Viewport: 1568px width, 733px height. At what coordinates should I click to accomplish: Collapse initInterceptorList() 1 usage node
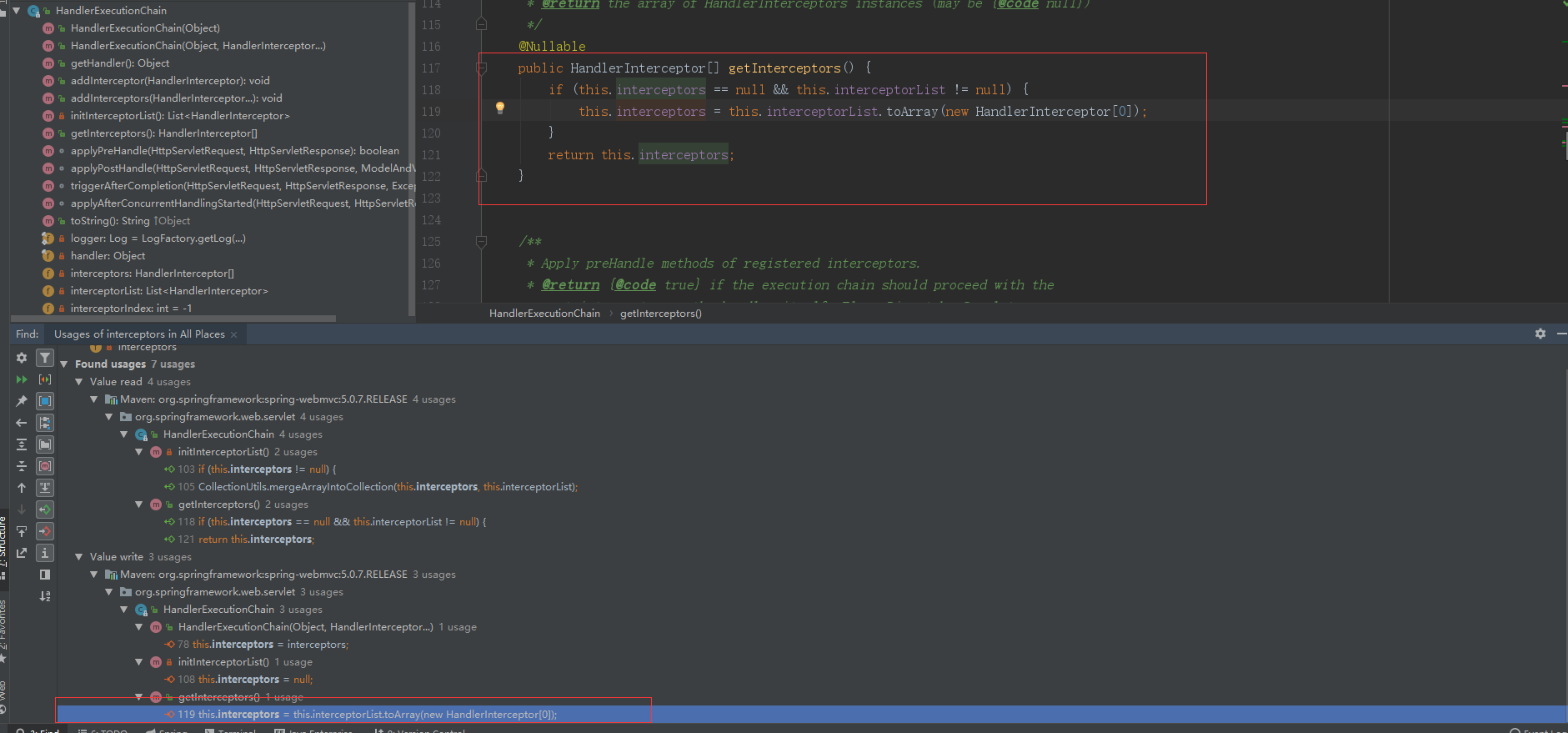click(139, 662)
